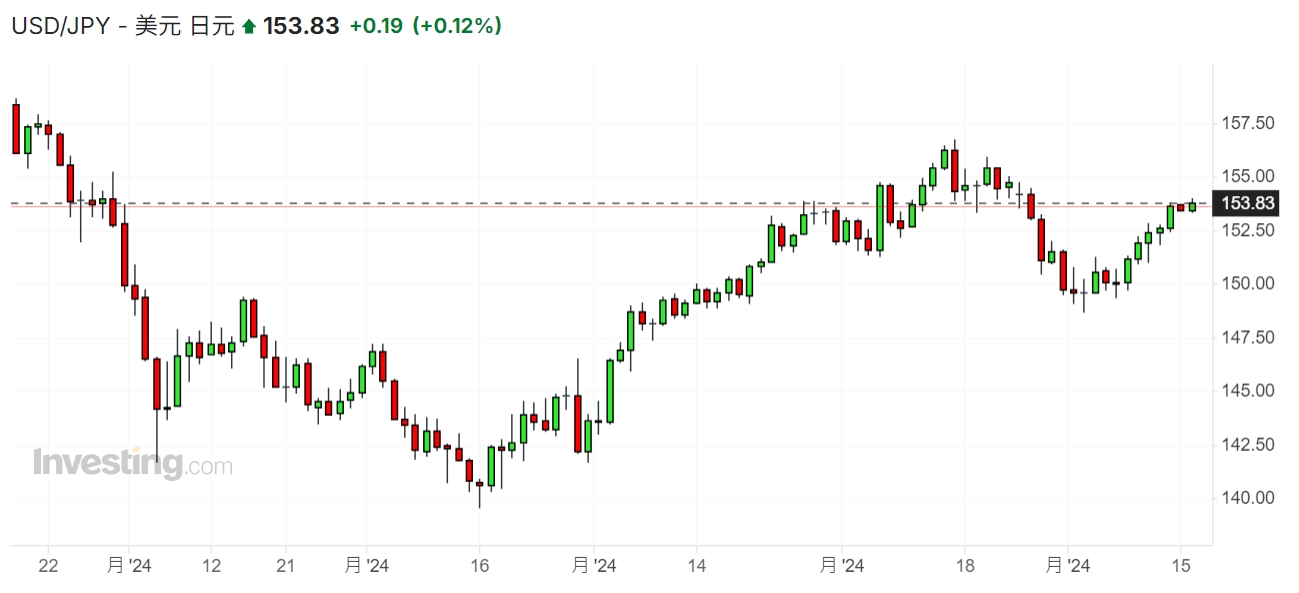Click date label 18 on the time axis
The image size is (1299, 593).
(964, 566)
